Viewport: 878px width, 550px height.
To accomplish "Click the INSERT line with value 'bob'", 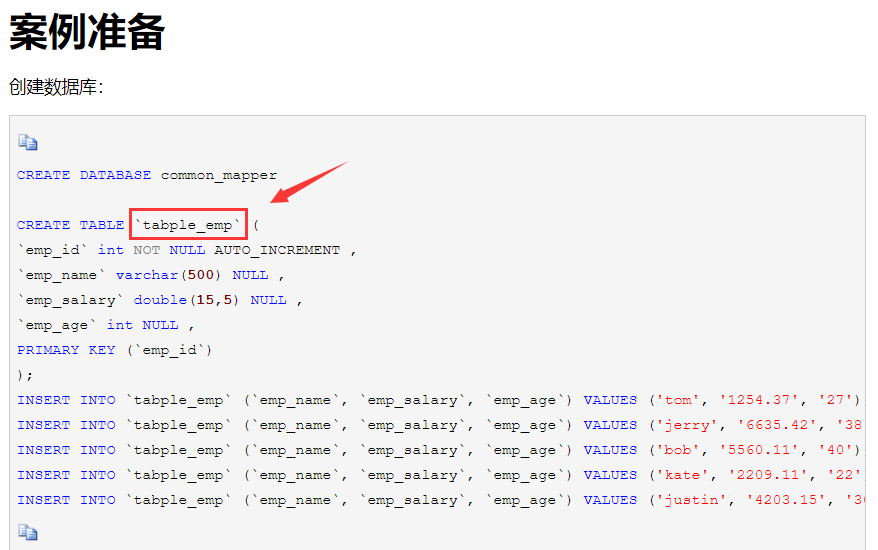I will click(x=440, y=450).
